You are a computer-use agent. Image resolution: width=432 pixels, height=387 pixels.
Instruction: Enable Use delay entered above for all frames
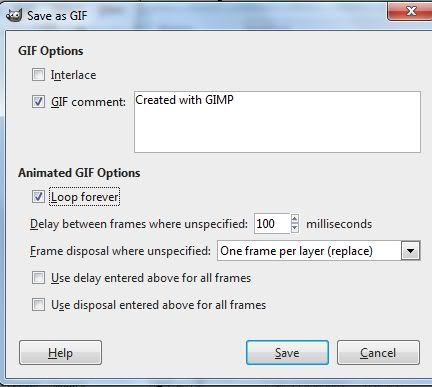[38, 278]
